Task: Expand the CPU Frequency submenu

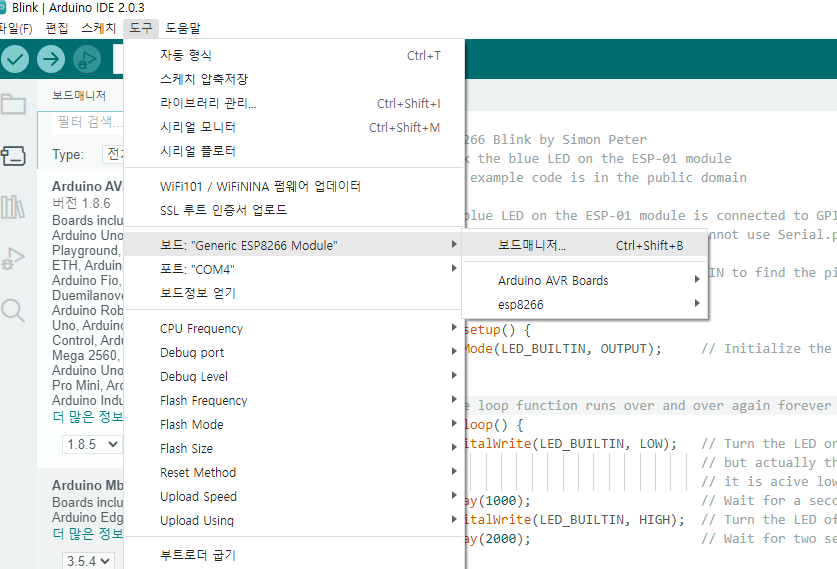Action: [x=294, y=328]
